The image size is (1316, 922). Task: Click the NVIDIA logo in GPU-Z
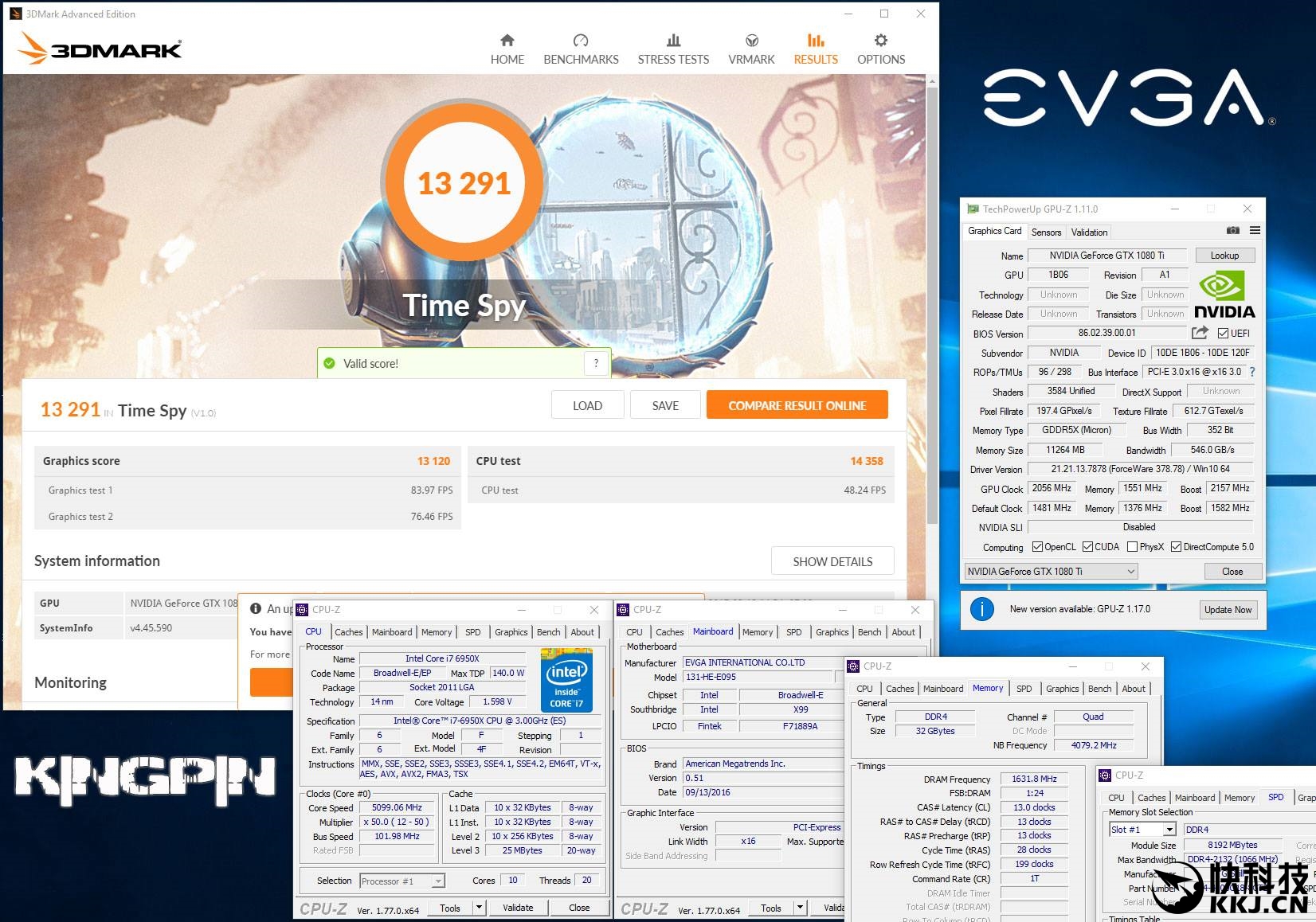coord(1224,295)
